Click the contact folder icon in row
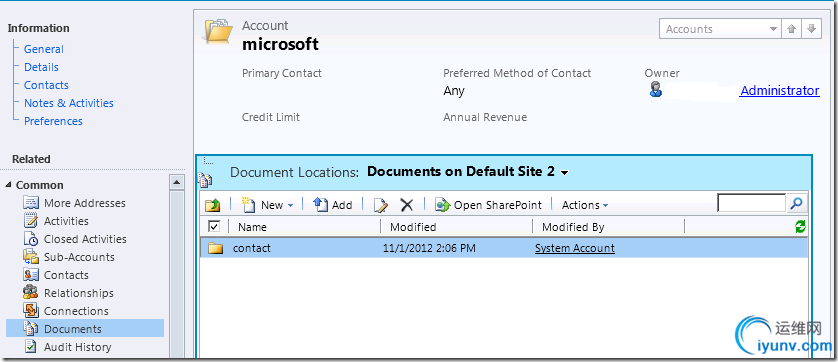Image resolution: width=838 pixels, height=362 pixels. coord(215,248)
